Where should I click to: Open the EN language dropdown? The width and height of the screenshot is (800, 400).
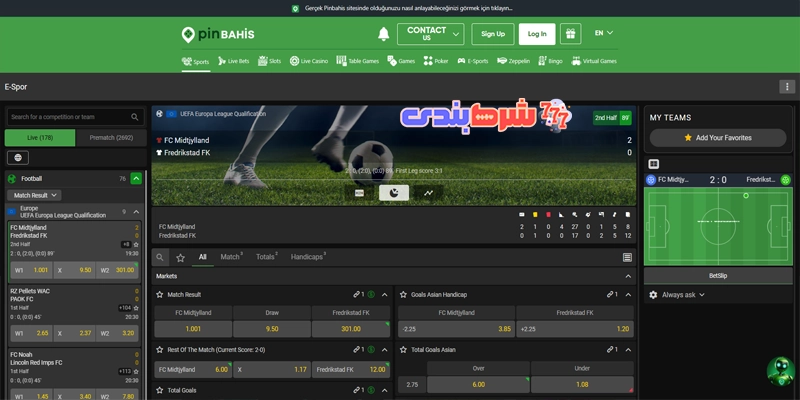click(604, 33)
